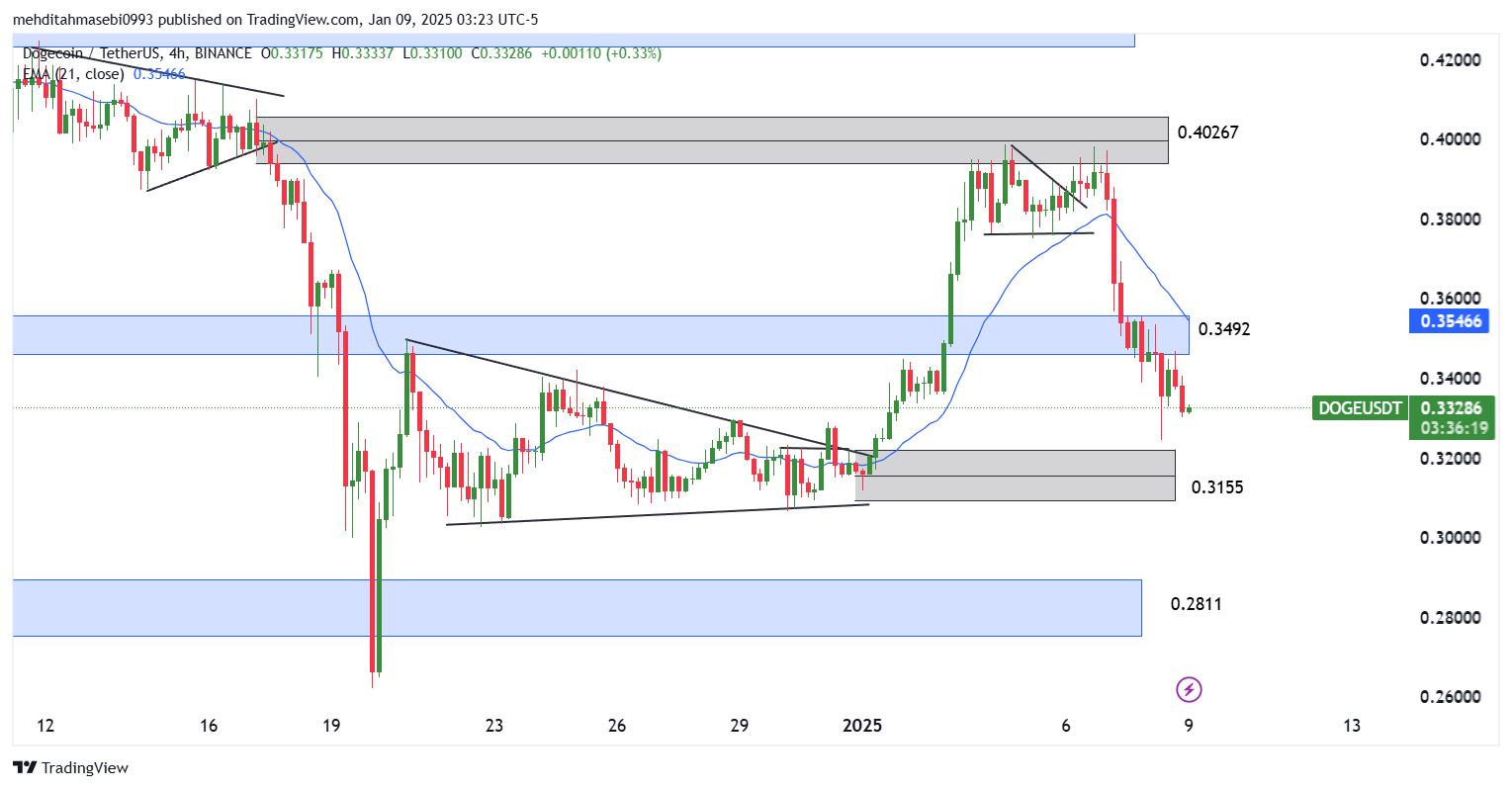The width and height of the screenshot is (1512, 789).
Task: Click the 0.38000 price axis tick
Action: (1451, 219)
